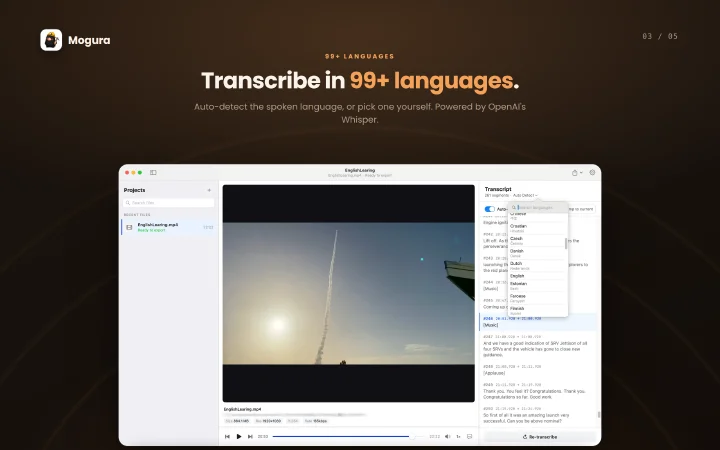The width and height of the screenshot is (720, 450).
Task: Open the share/export icon in title bar
Action: (574, 173)
